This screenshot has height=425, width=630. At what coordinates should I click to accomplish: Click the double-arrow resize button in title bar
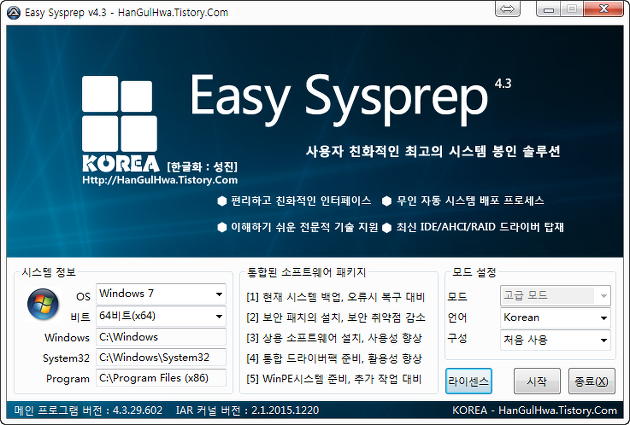point(508,8)
